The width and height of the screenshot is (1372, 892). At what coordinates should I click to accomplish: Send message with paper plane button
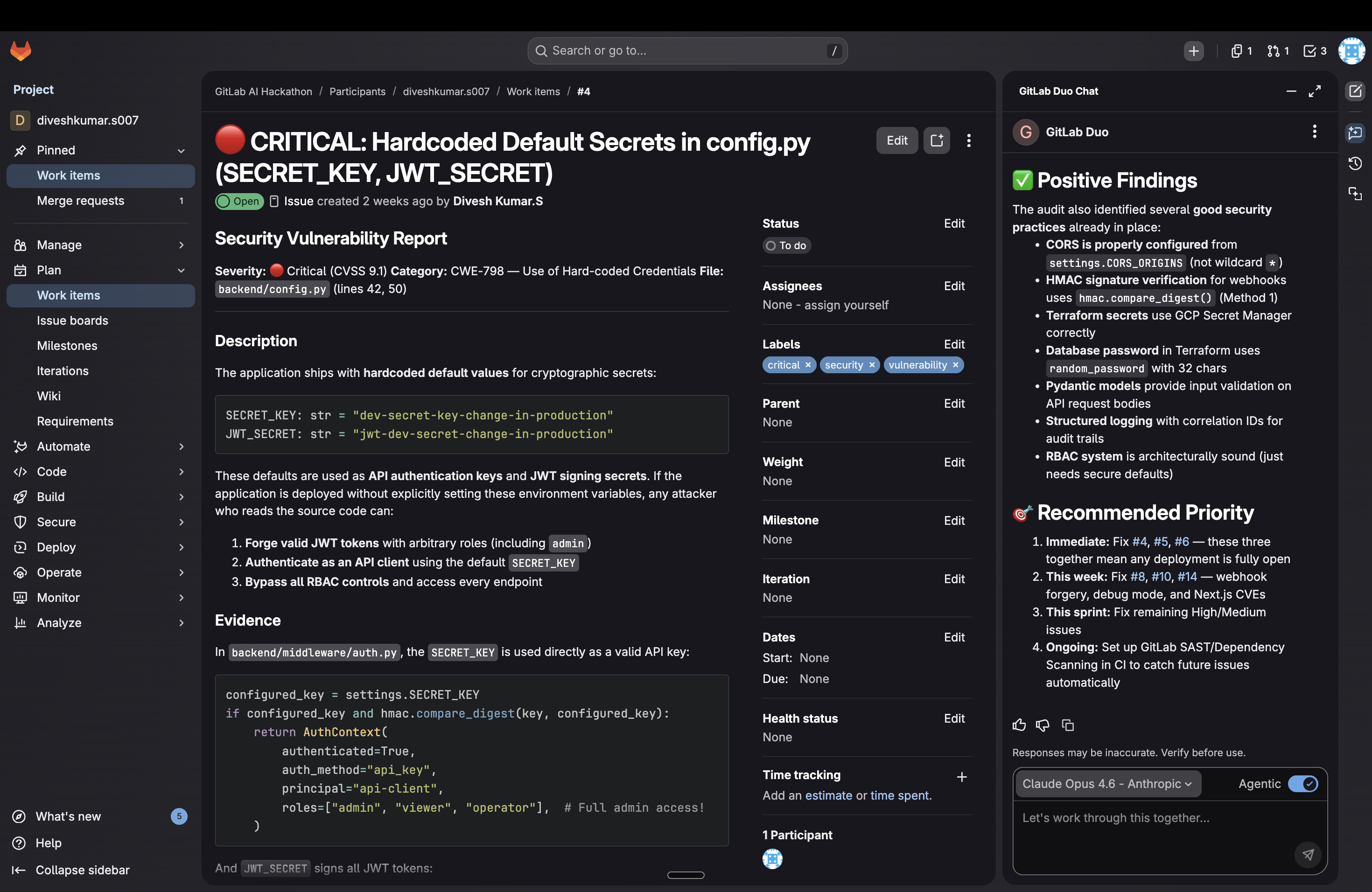coord(1308,855)
